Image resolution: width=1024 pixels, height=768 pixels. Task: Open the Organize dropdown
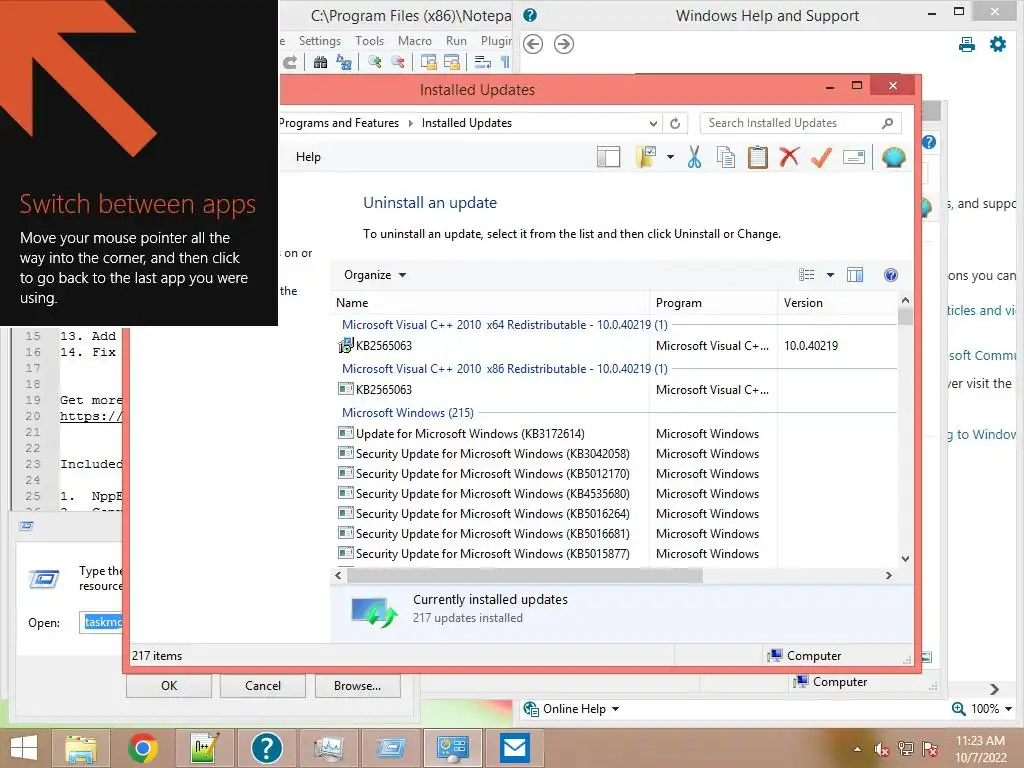pos(375,275)
